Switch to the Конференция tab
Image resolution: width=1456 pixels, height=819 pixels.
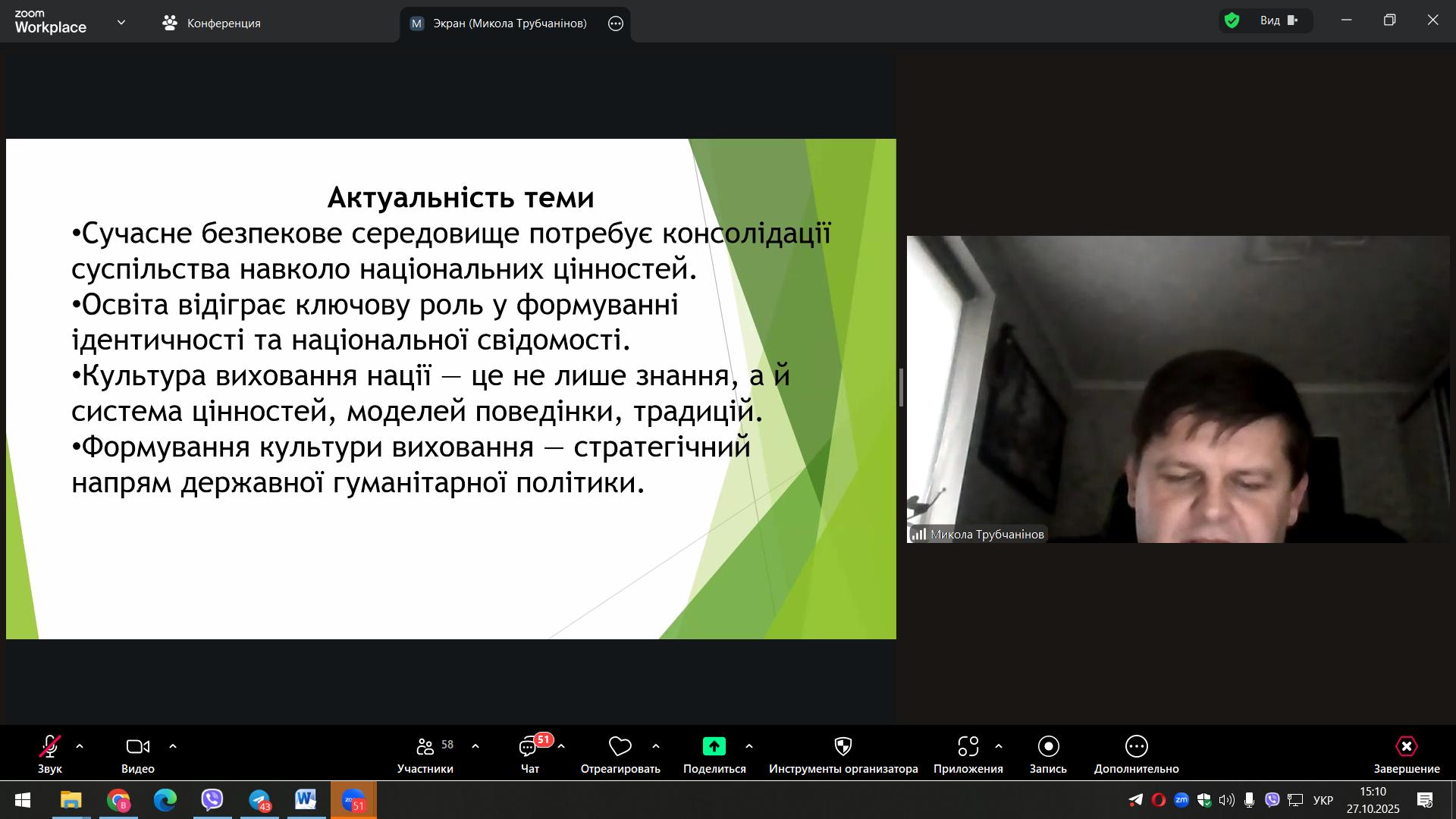[212, 24]
